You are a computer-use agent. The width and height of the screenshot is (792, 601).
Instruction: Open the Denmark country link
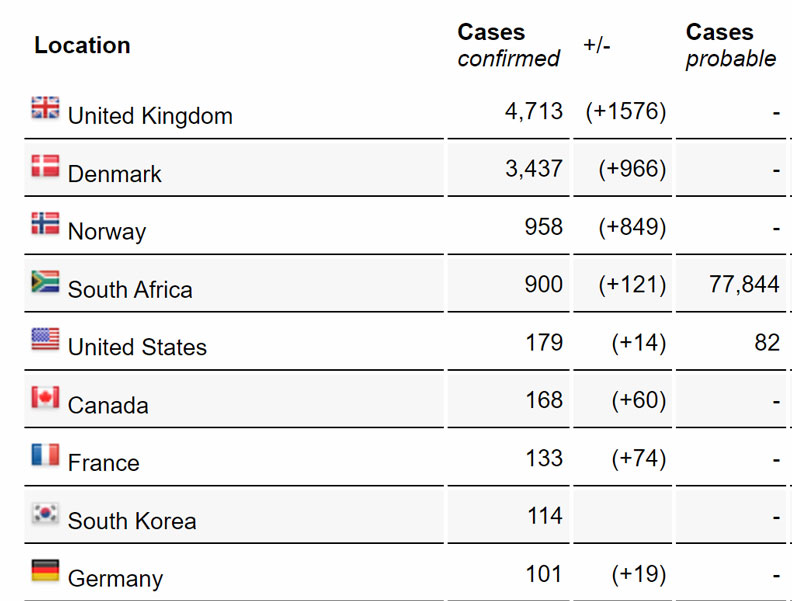114,174
